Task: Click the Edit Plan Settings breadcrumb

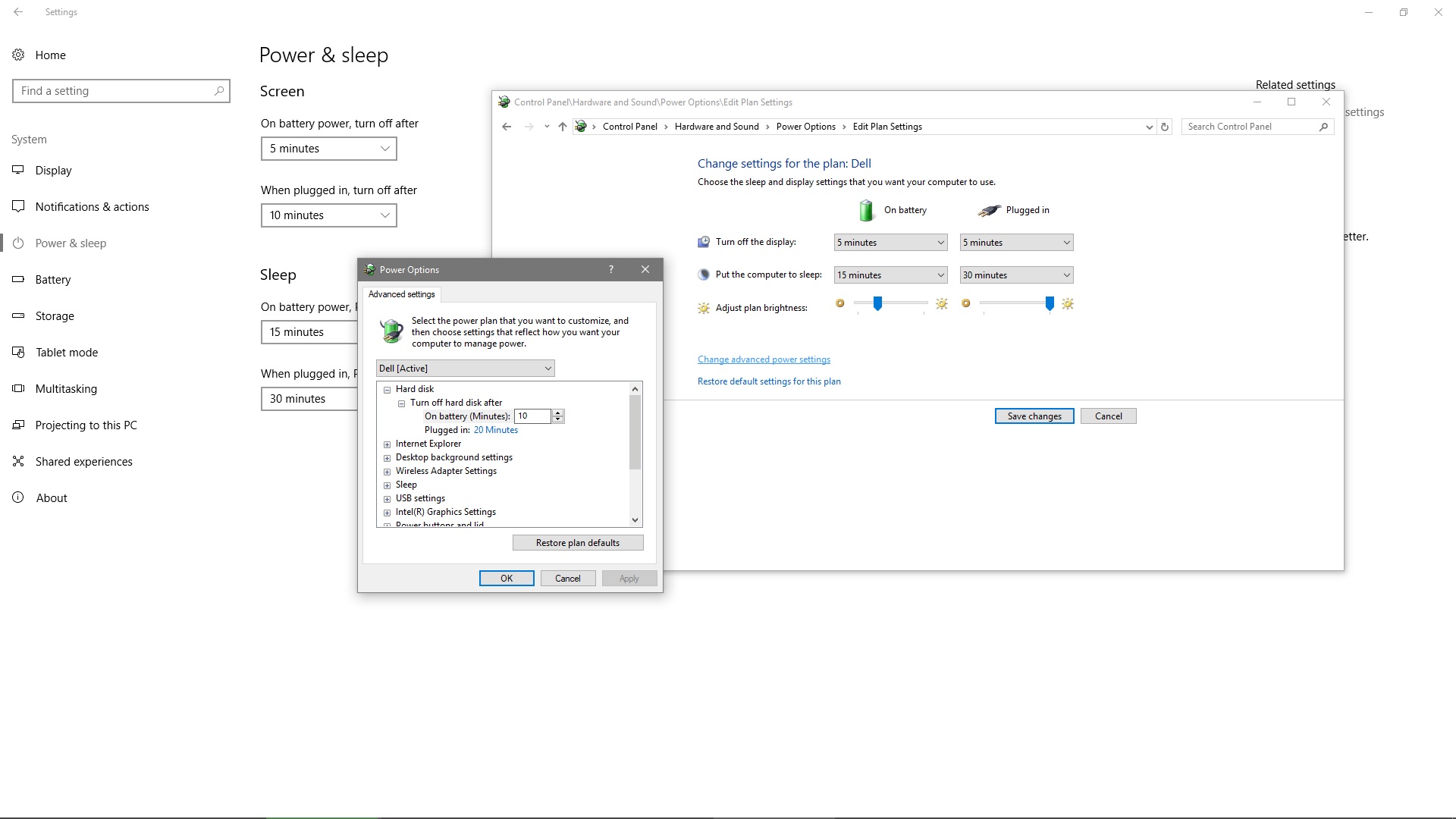Action: point(887,127)
